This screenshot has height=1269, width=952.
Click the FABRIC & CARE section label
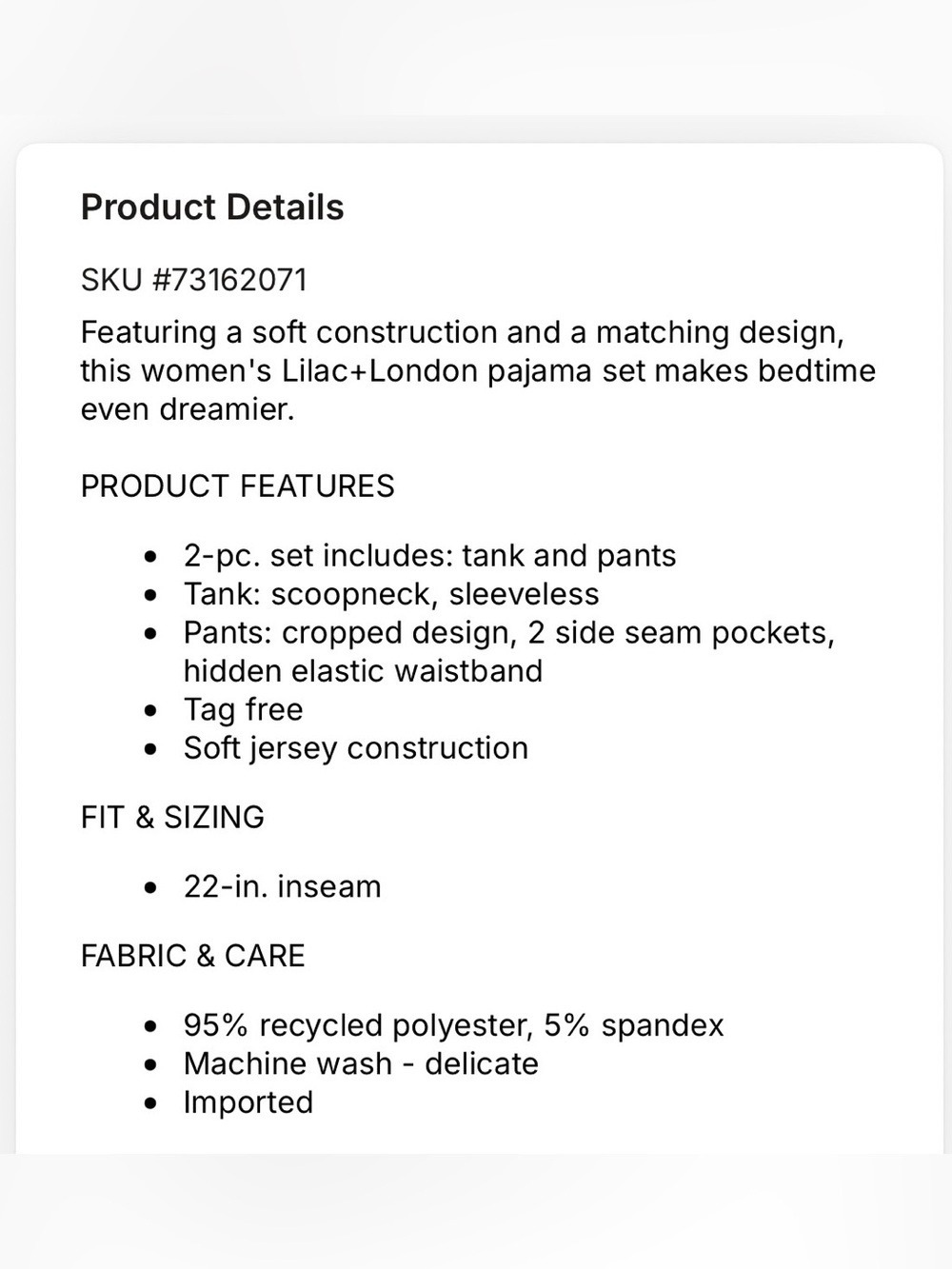pyautogui.click(x=192, y=956)
